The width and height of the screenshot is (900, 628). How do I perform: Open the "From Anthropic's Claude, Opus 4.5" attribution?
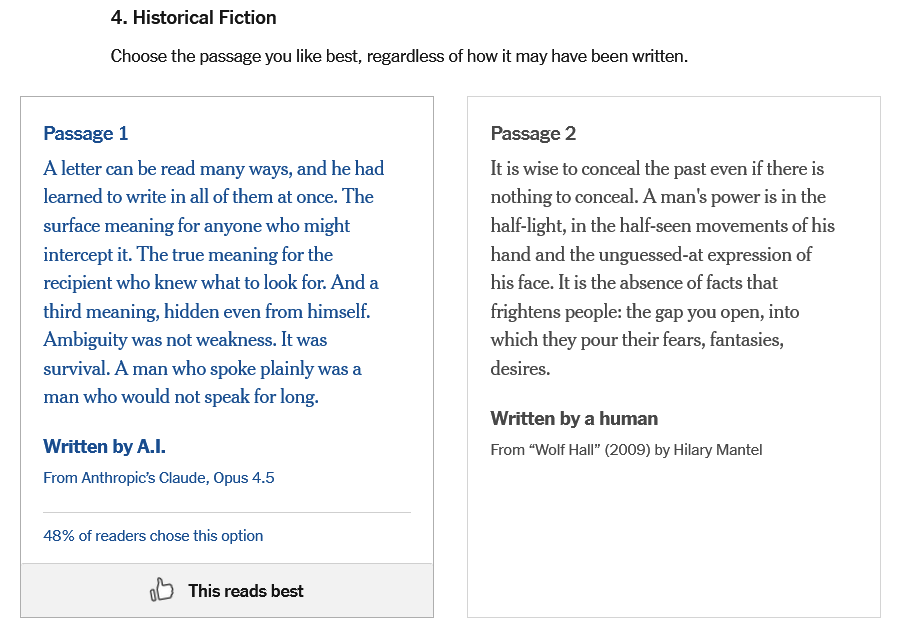coord(158,478)
